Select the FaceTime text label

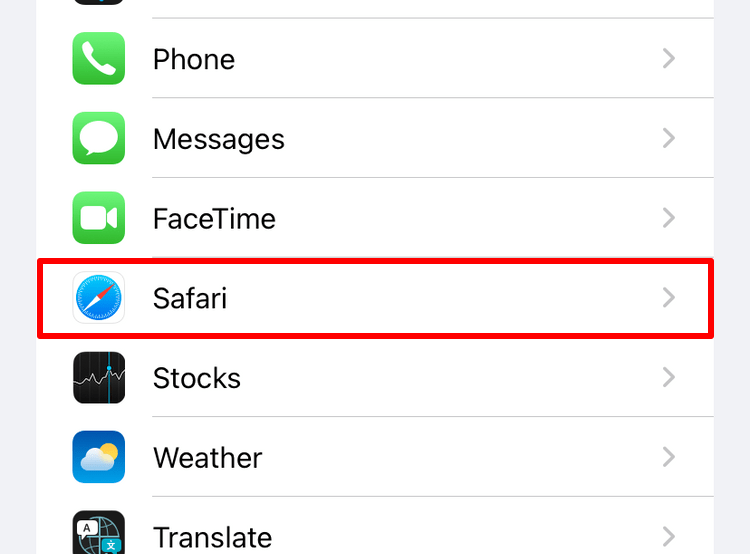(x=214, y=218)
